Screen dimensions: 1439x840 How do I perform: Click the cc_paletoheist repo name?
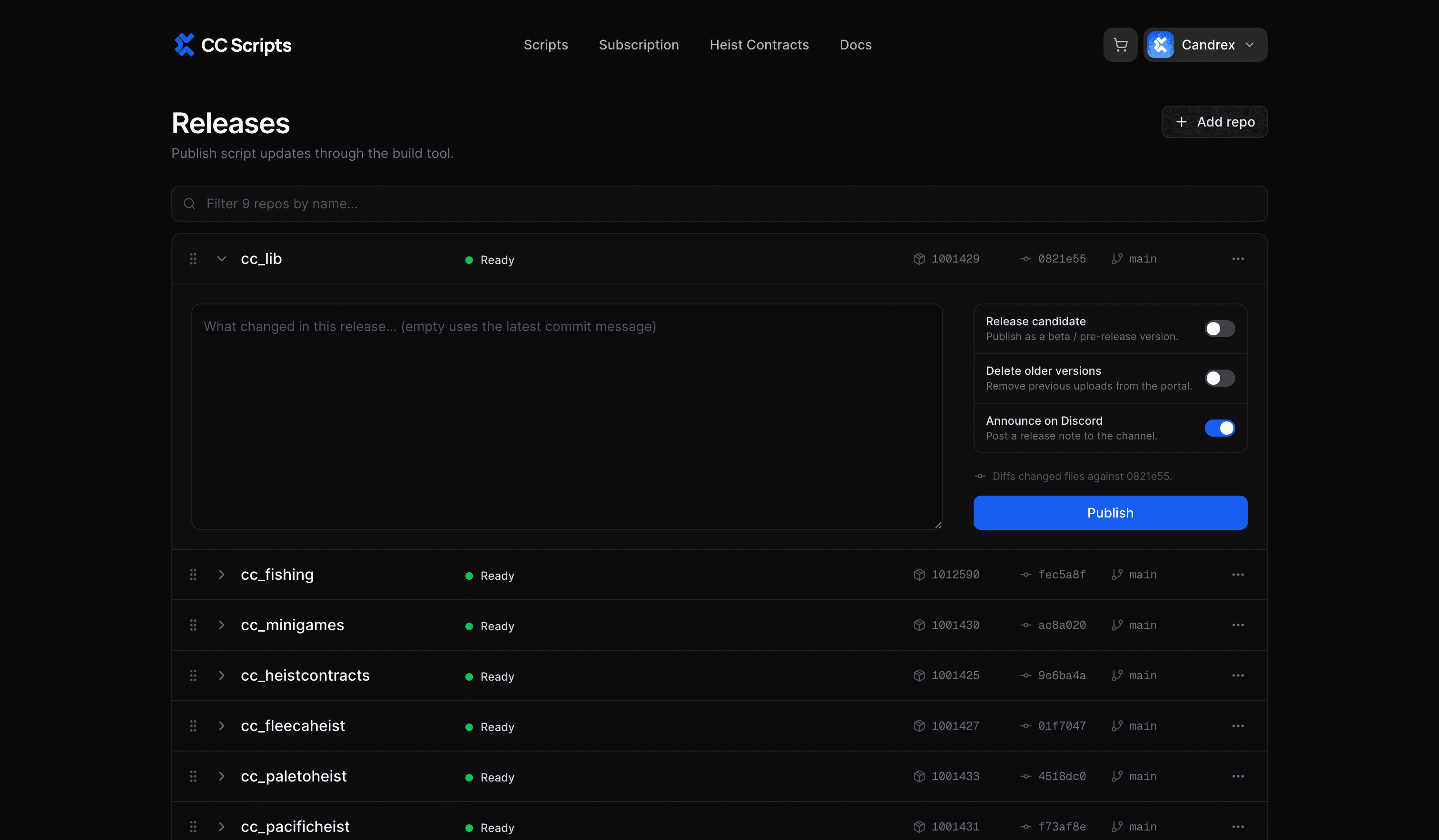[x=294, y=776]
